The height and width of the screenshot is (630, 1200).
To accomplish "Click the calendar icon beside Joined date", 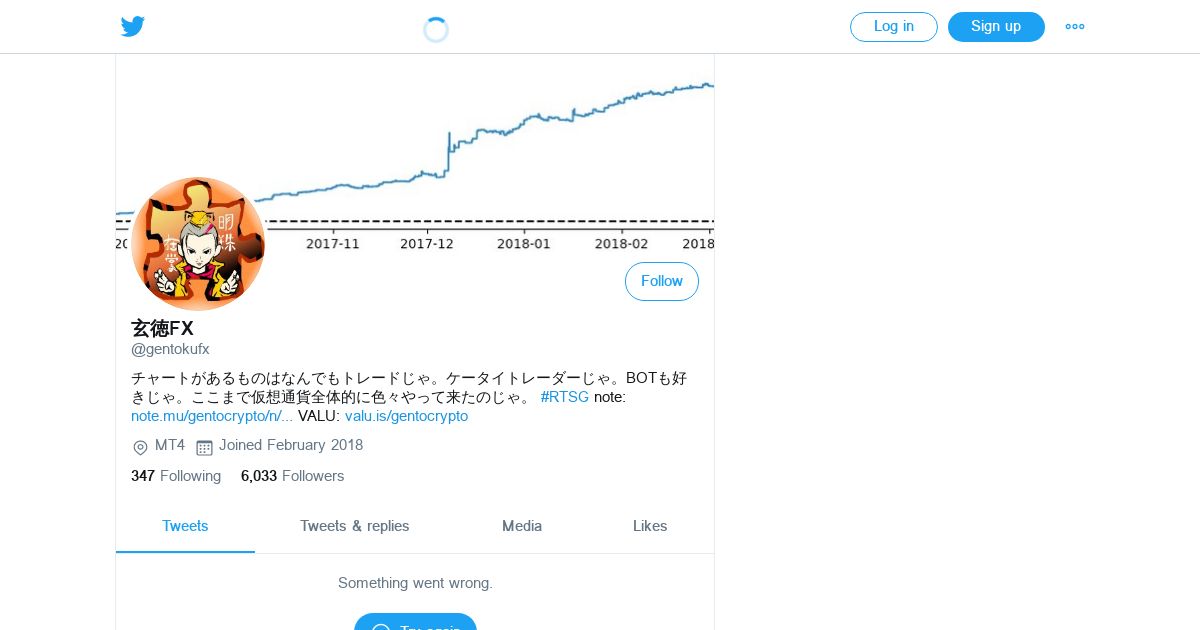I will (x=204, y=447).
